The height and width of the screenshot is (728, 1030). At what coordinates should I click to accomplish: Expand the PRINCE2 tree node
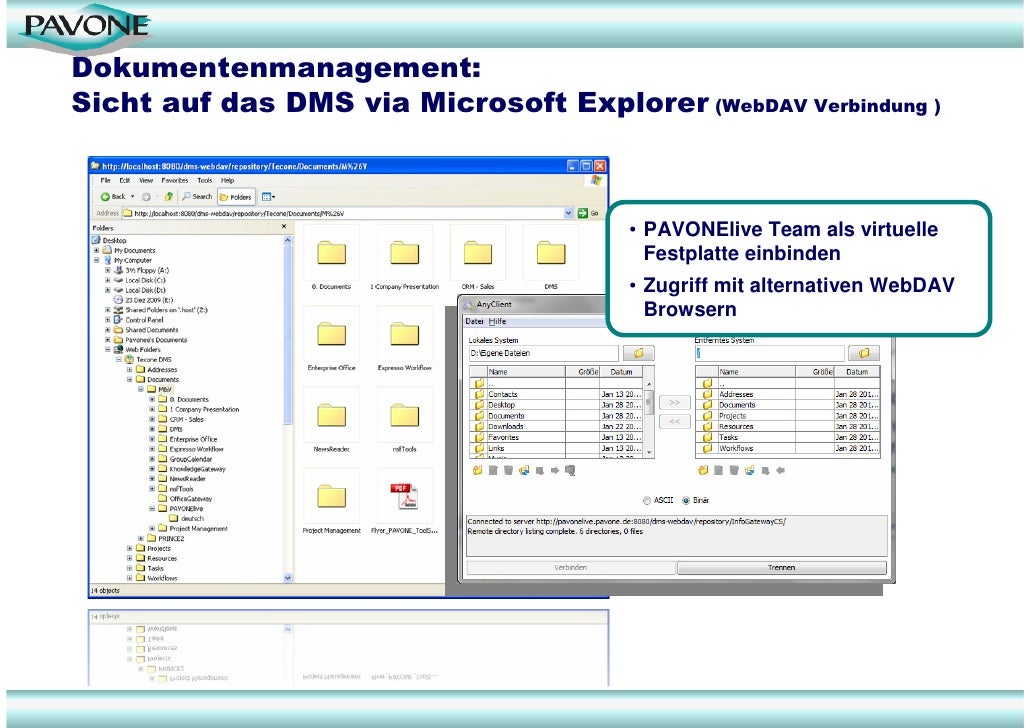[141, 538]
